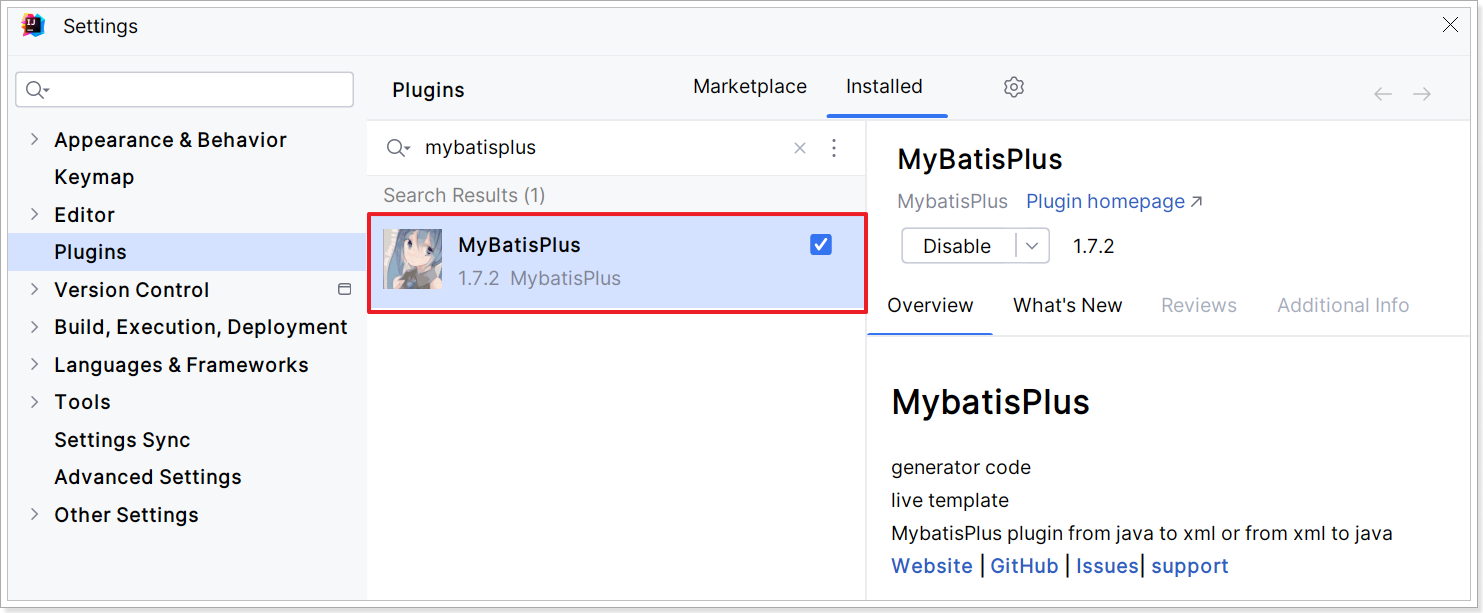1483x613 pixels.
Task: Uncheck the MyBatisPlus enabled checkbox
Action: 821,245
